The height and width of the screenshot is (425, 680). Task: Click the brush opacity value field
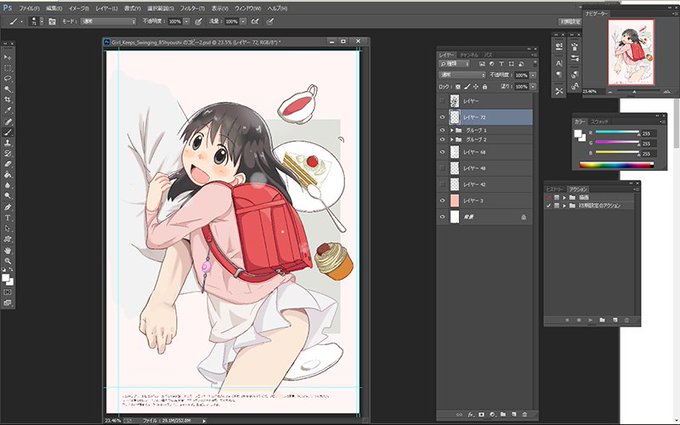tap(175, 21)
